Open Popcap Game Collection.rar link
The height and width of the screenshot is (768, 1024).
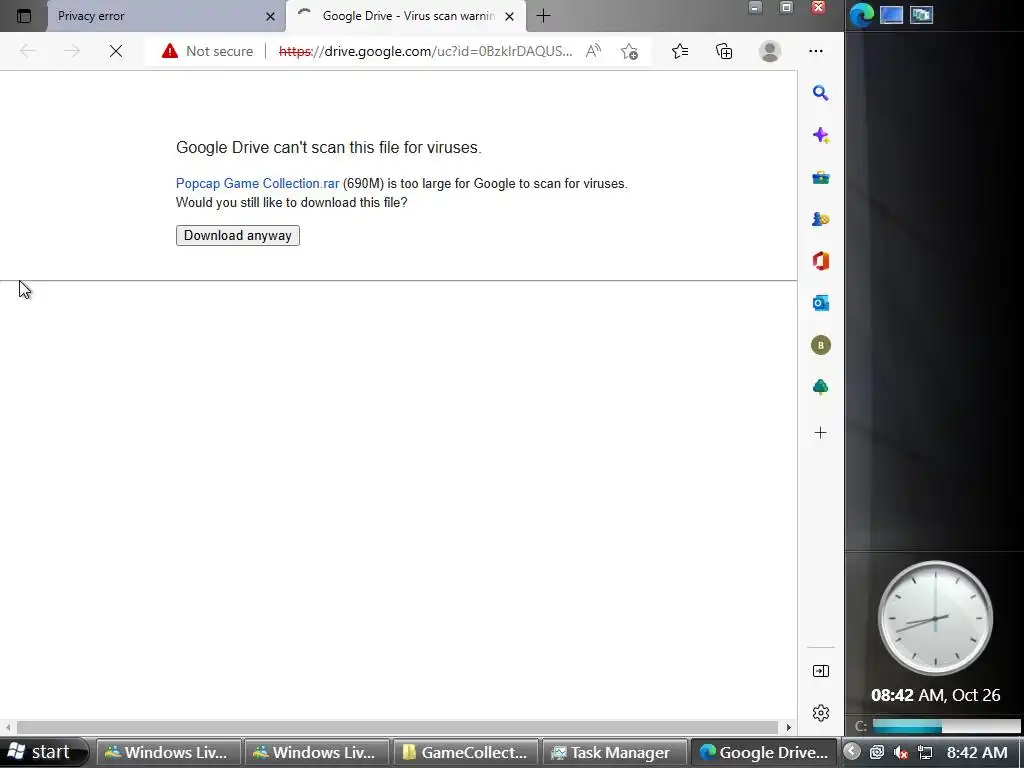tap(257, 184)
